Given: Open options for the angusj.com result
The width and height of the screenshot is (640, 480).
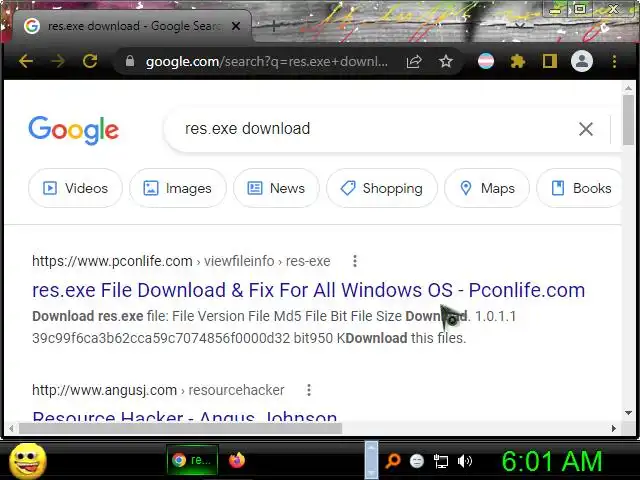Looking at the screenshot, I should (x=309, y=390).
